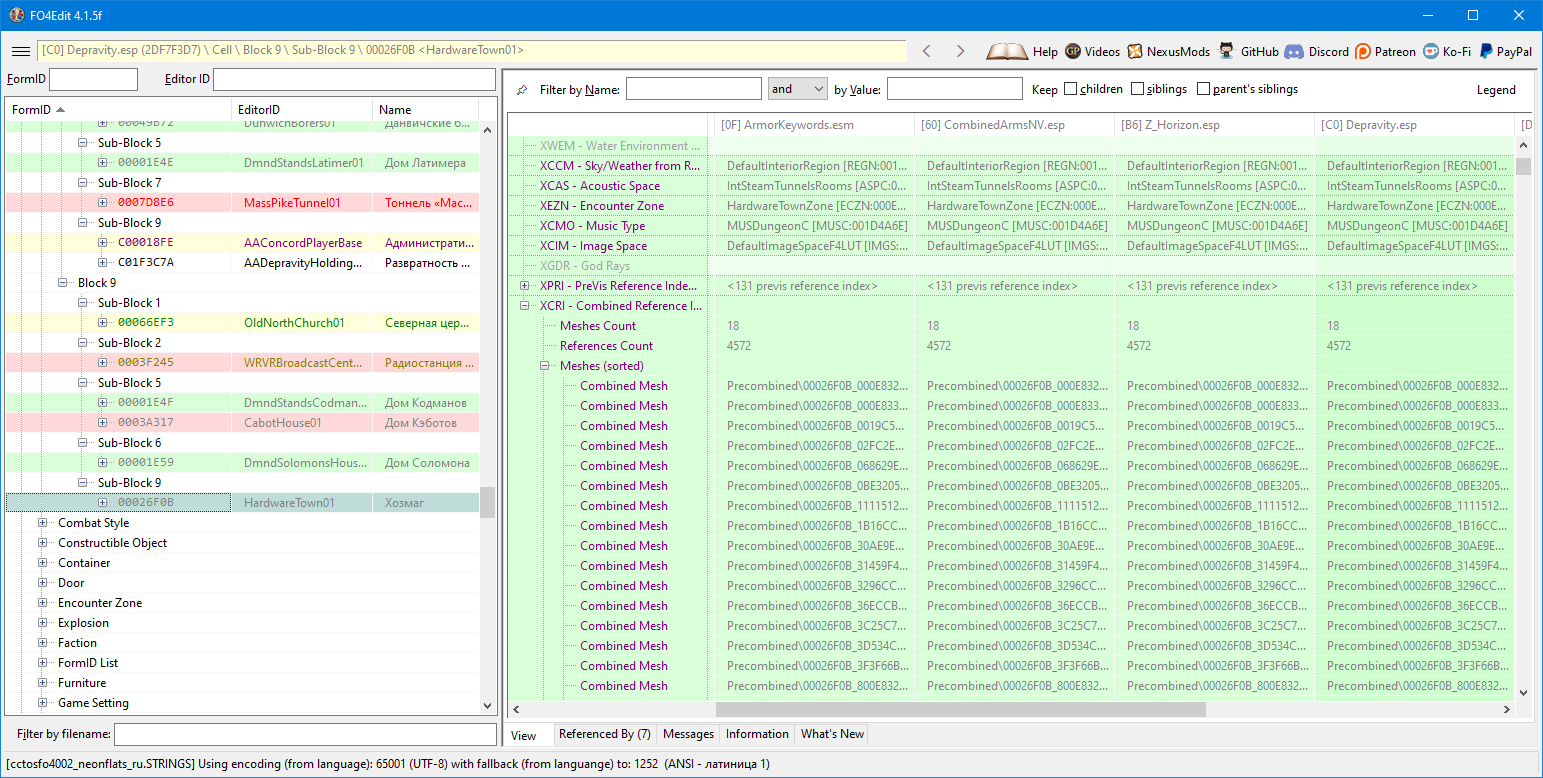Click the Legend button

click(x=1496, y=90)
